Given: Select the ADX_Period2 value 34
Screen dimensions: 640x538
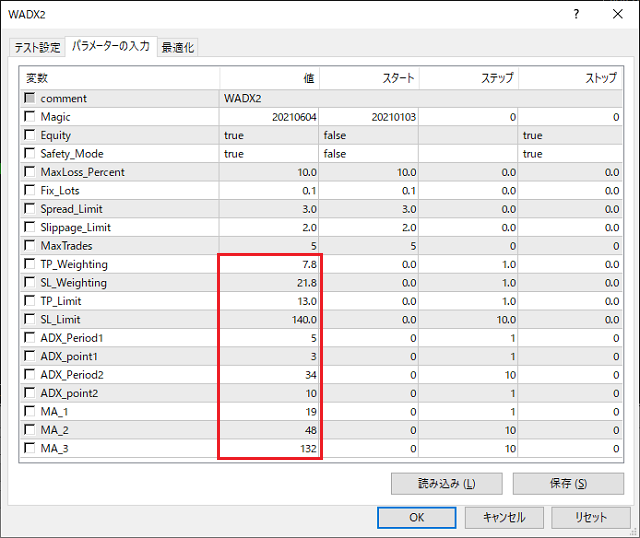Looking at the screenshot, I should [x=269, y=375].
